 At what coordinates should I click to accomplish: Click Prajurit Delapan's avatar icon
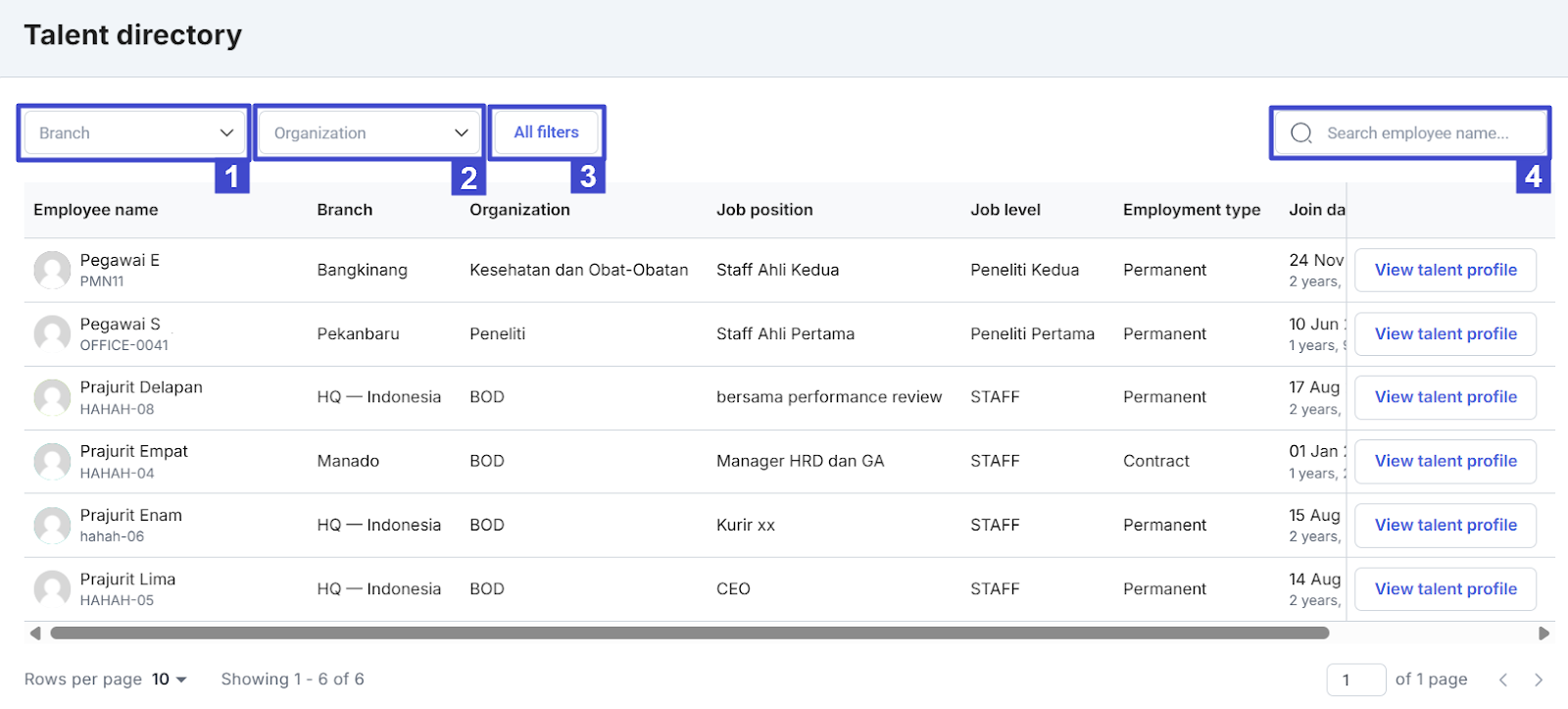[x=52, y=397]
